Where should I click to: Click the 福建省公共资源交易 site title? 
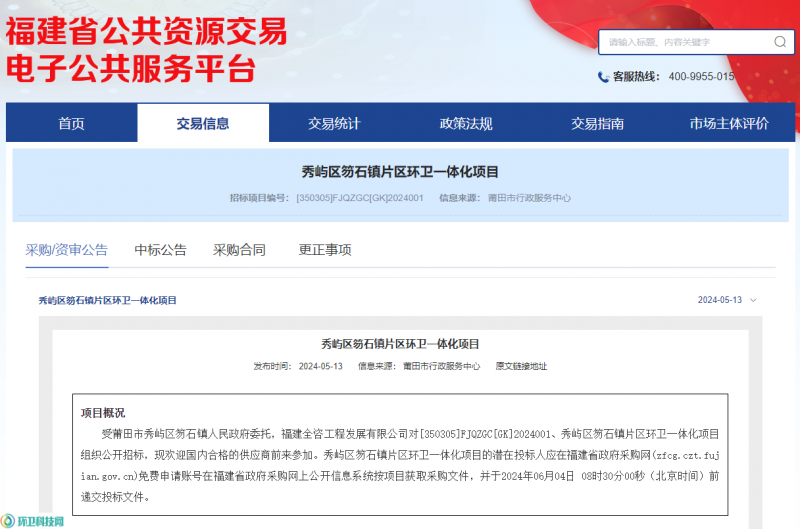point(146,32)
